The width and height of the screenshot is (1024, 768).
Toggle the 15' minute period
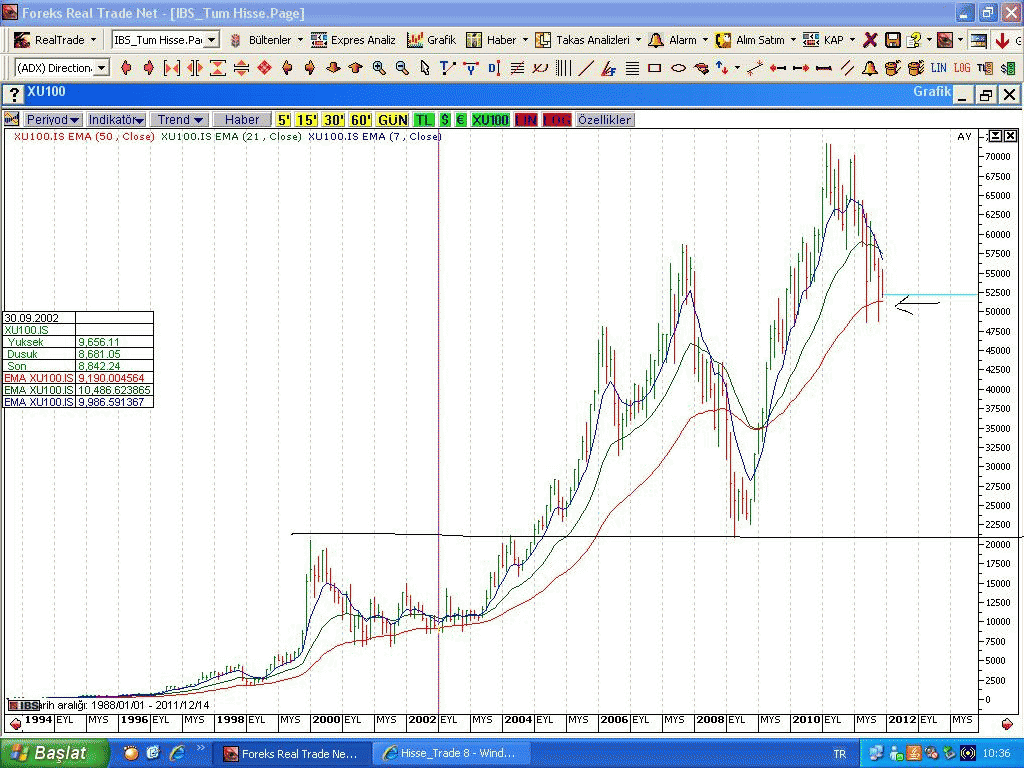(306, 120)
